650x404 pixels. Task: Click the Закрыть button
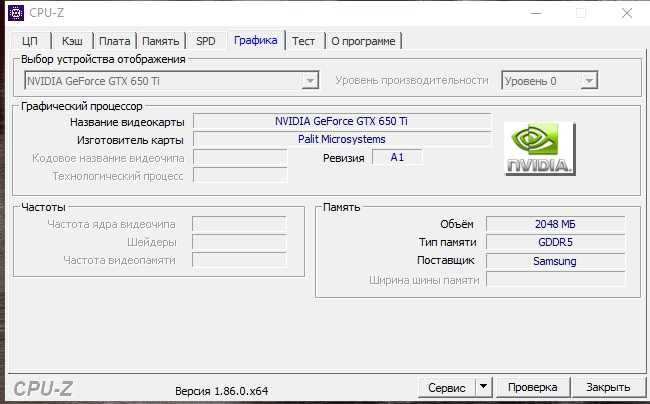point(608,387)
